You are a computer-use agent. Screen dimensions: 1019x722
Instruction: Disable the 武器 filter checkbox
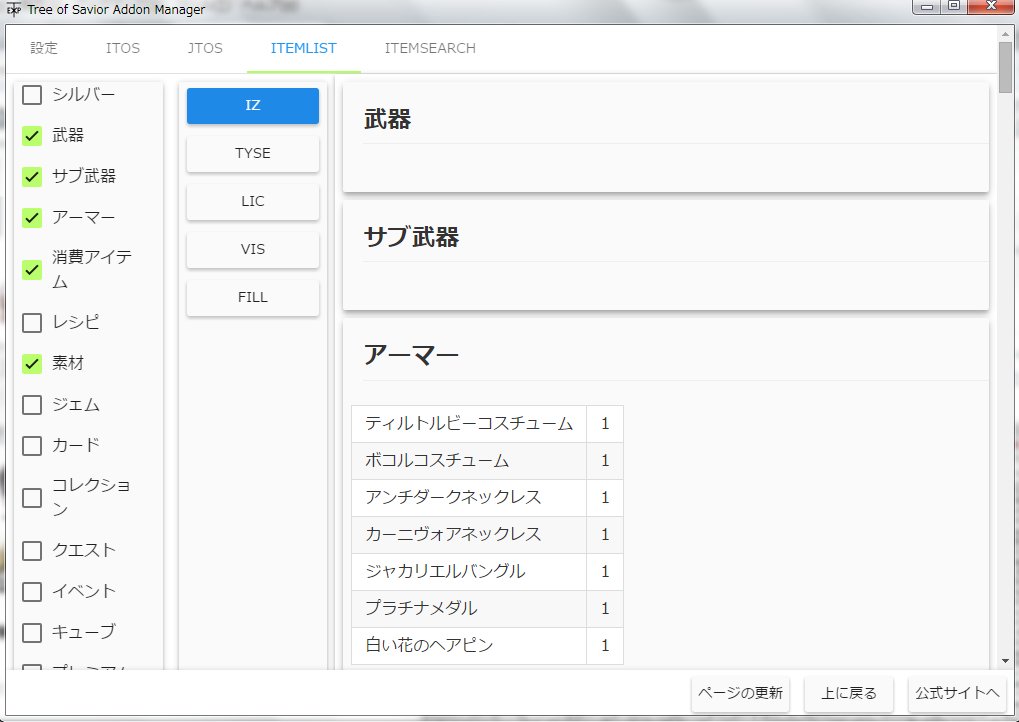click(31, 135)
